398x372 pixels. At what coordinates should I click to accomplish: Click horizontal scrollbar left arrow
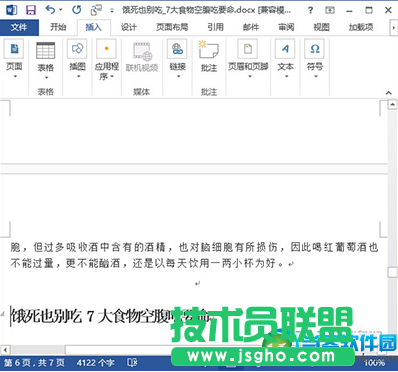[x=5, y=350]
